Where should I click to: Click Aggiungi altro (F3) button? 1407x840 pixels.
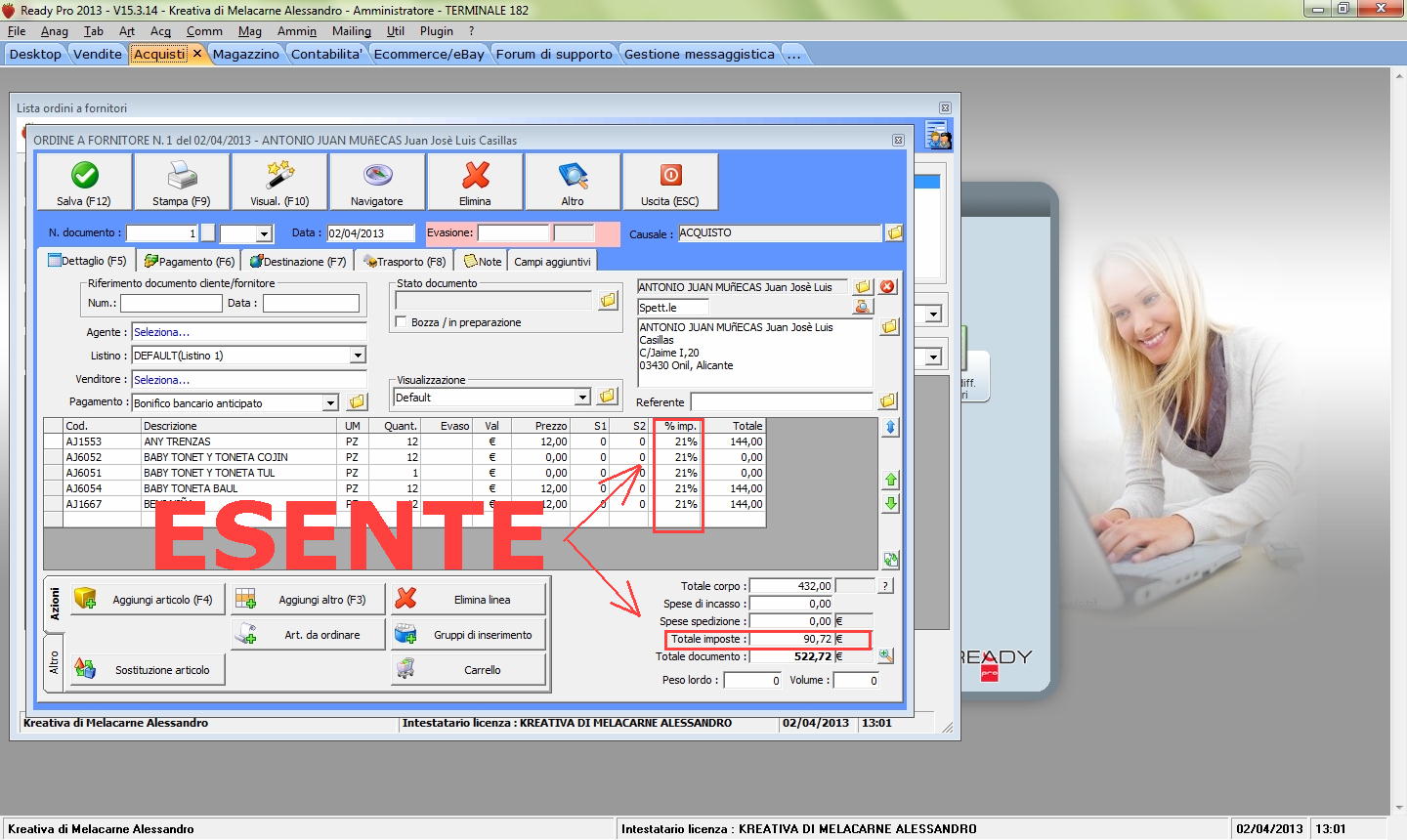coord(308,600)
